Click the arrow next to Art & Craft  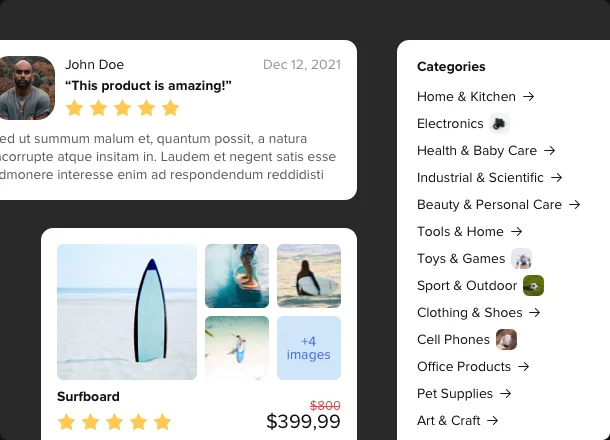click(x=493, y=421)
